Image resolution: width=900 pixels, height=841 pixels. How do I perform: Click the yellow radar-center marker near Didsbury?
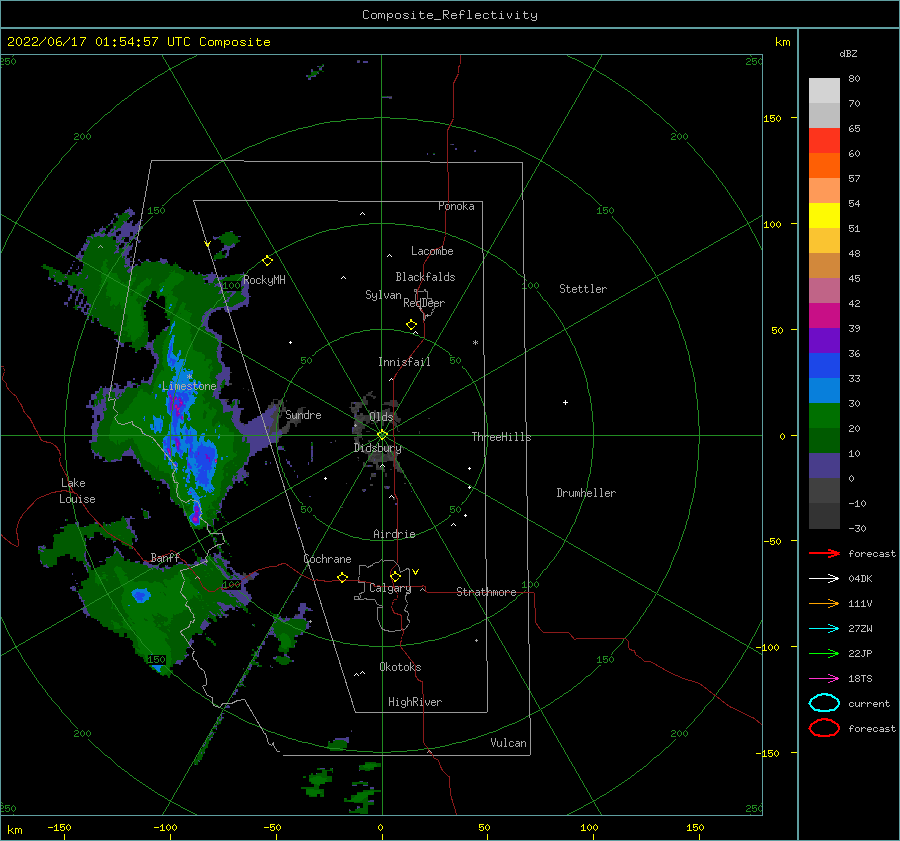(x=382, y=435)
